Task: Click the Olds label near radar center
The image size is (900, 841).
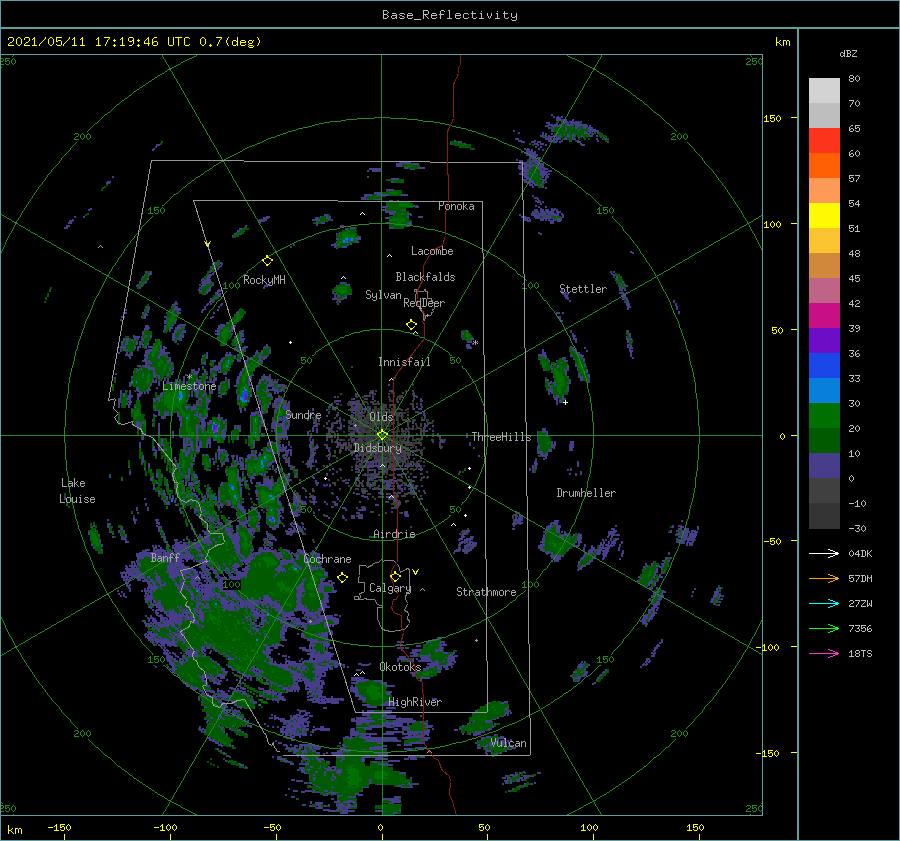Action: 381,417
